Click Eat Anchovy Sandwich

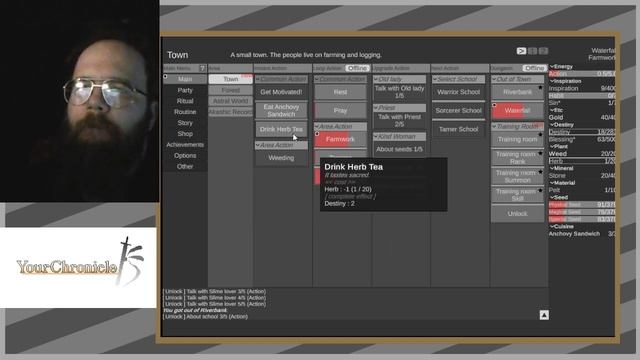281,111
